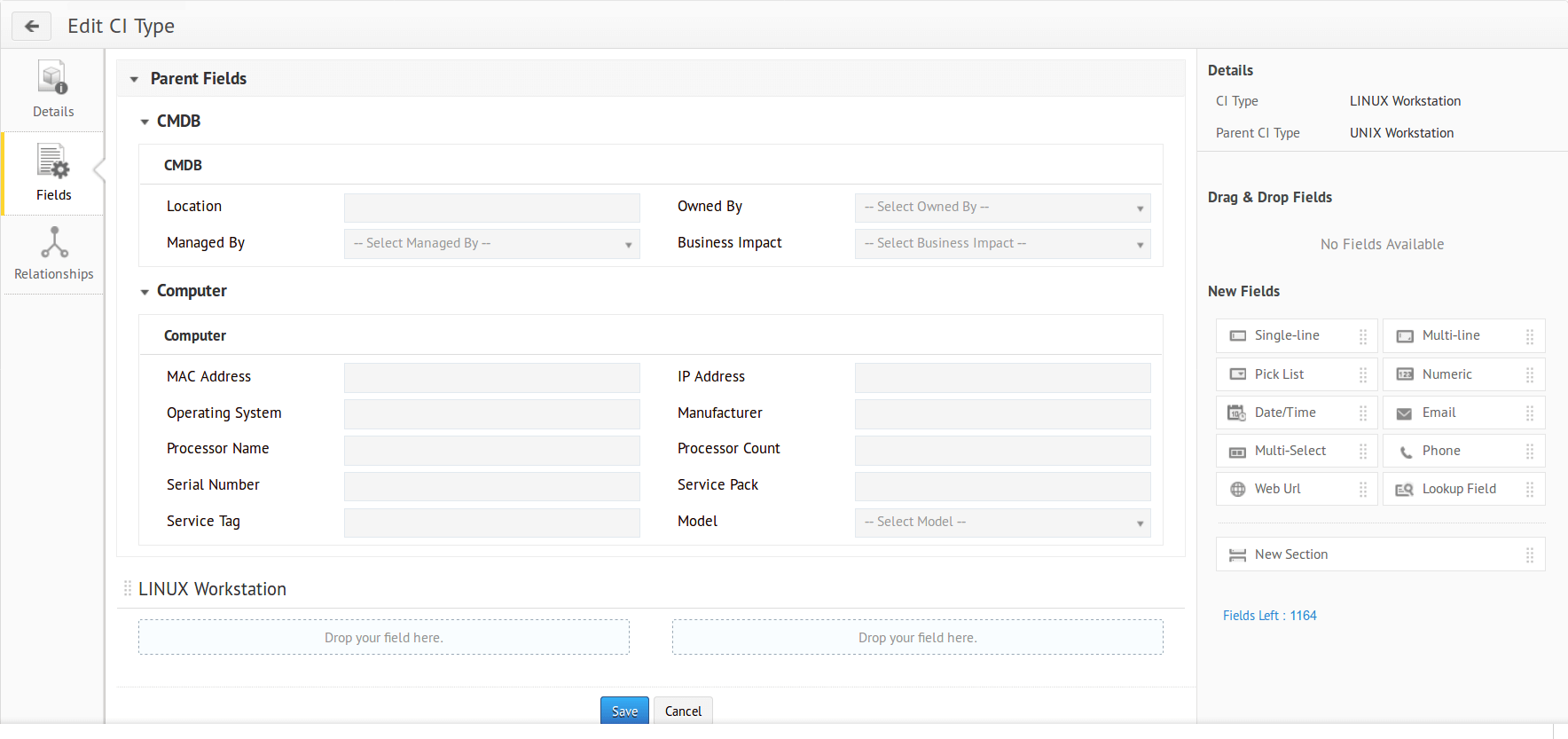This screenshot has width=1568, height=739.
Task: Select the Single-line field icon
Action: pos(1237,336)
